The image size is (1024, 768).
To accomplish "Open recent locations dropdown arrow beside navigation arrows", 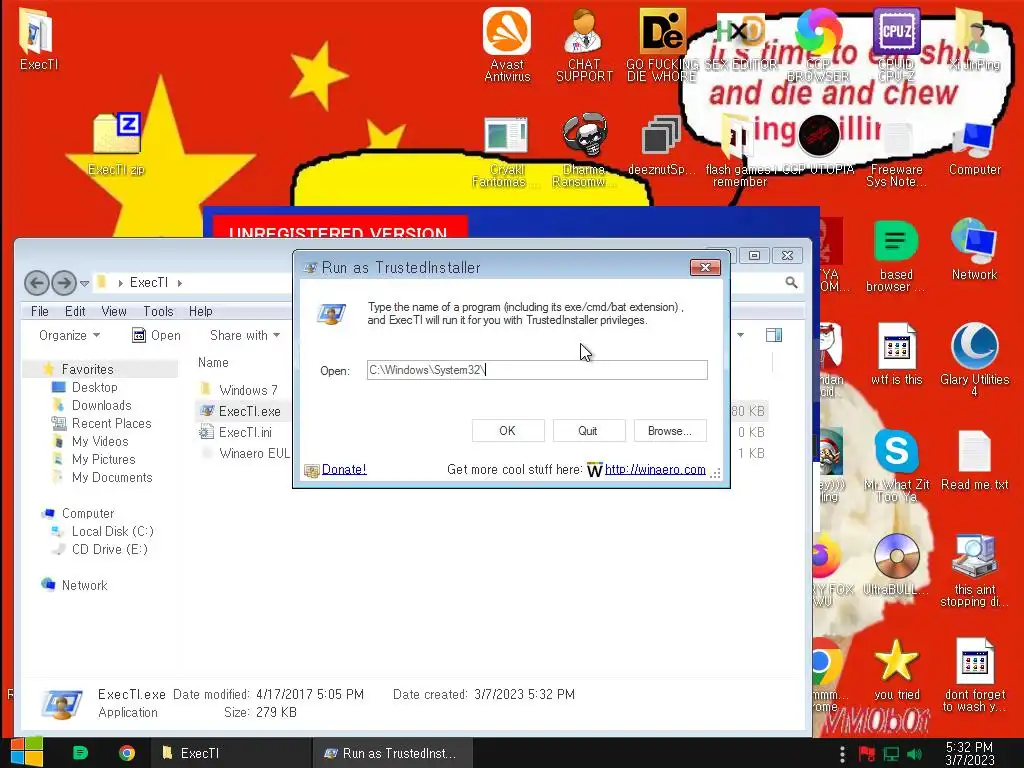I will [x=84, y=283].
